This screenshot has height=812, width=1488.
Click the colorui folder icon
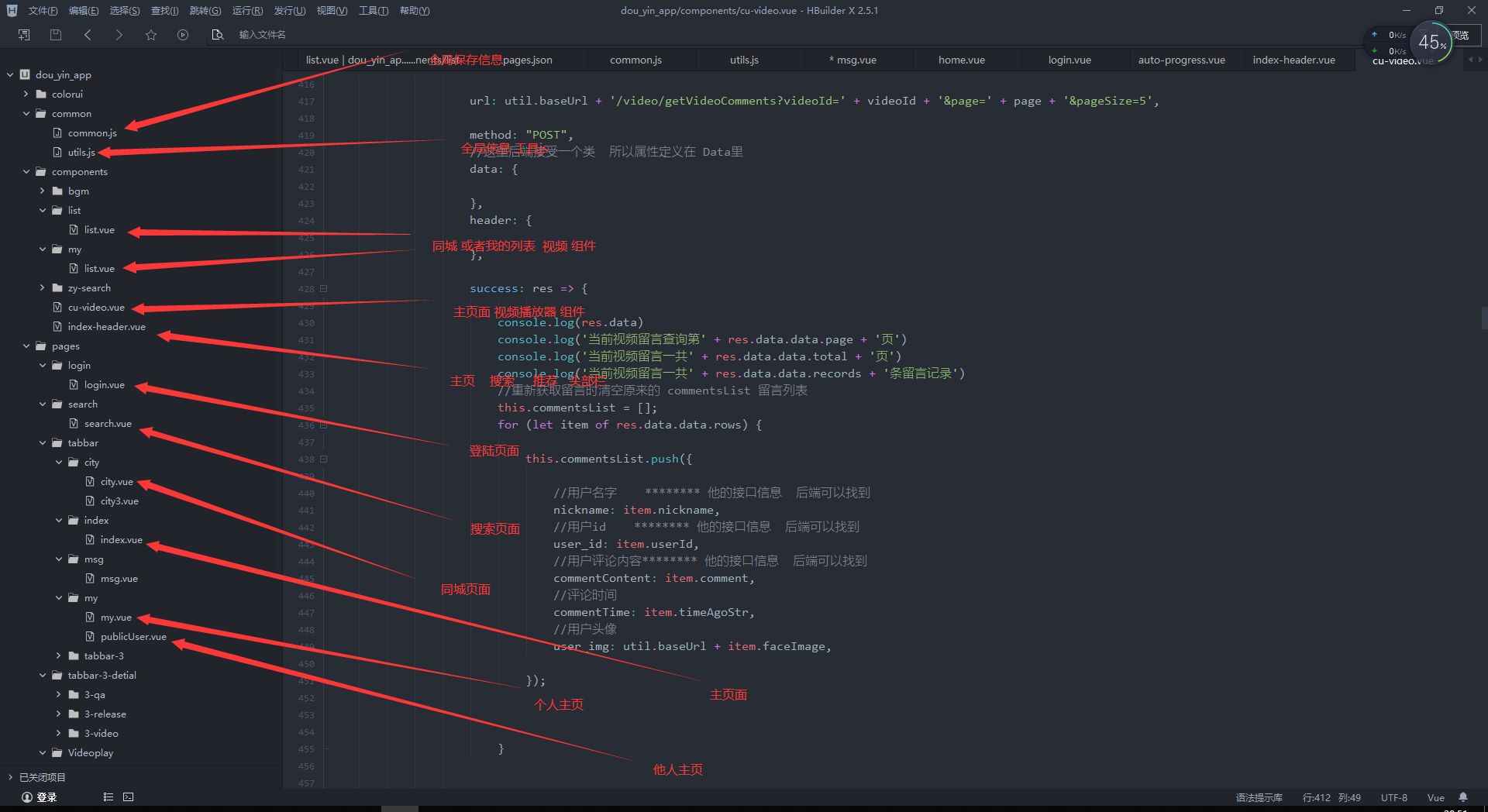pos(41,95)
